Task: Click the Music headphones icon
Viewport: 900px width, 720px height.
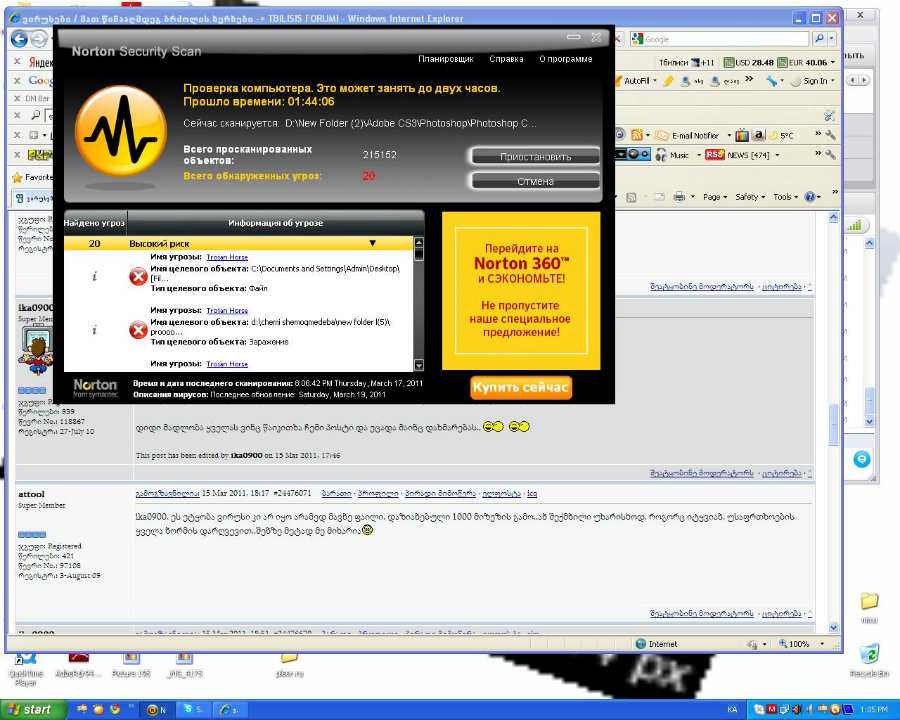Action: click(661, 154)
